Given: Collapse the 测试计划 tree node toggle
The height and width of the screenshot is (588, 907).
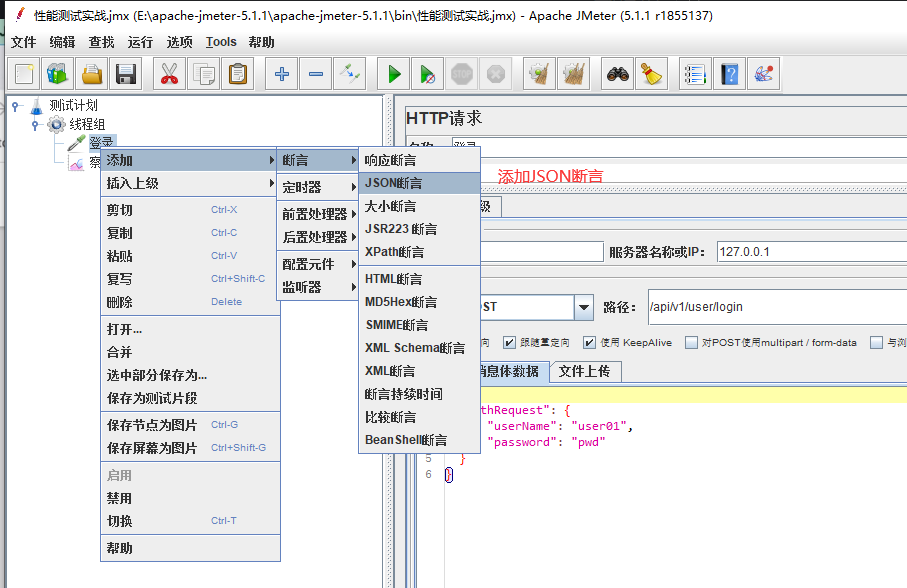Looking at the screenshot, I should pyautogui.click(x=16, y=106).
